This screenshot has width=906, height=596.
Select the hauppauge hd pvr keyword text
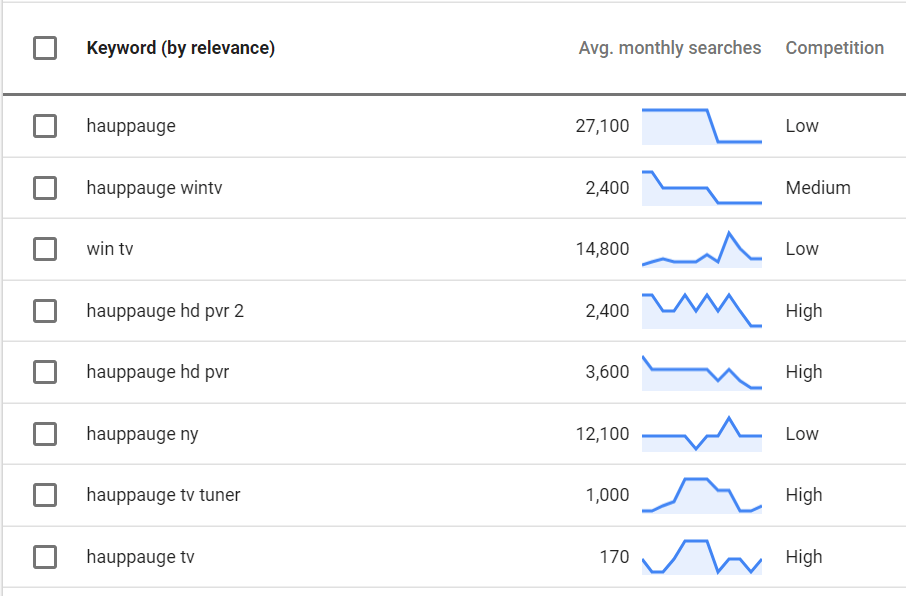coord(158,372)
